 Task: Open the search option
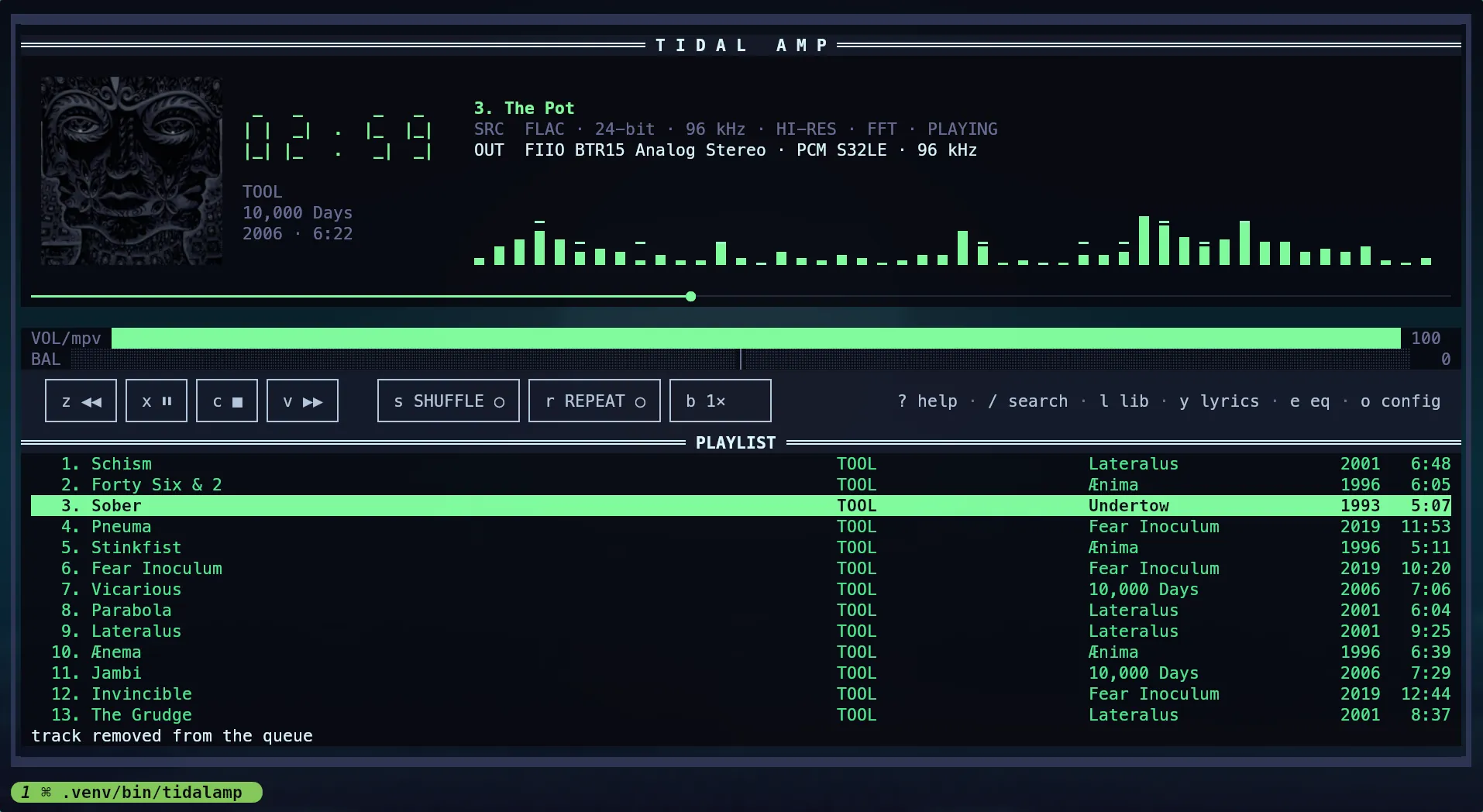[x=1028, y=401]
